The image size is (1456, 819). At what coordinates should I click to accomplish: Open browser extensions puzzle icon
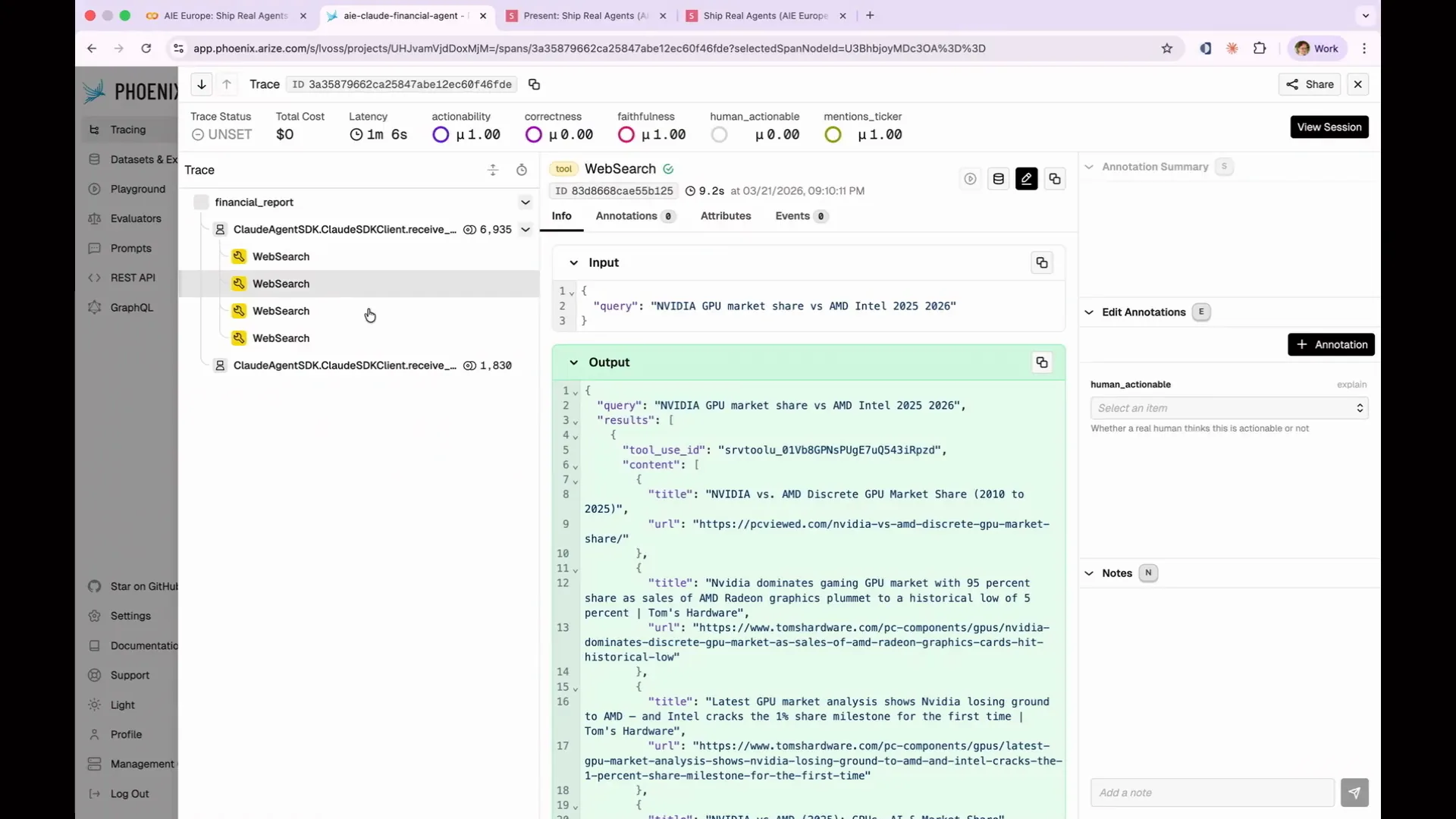point(1260,49)
